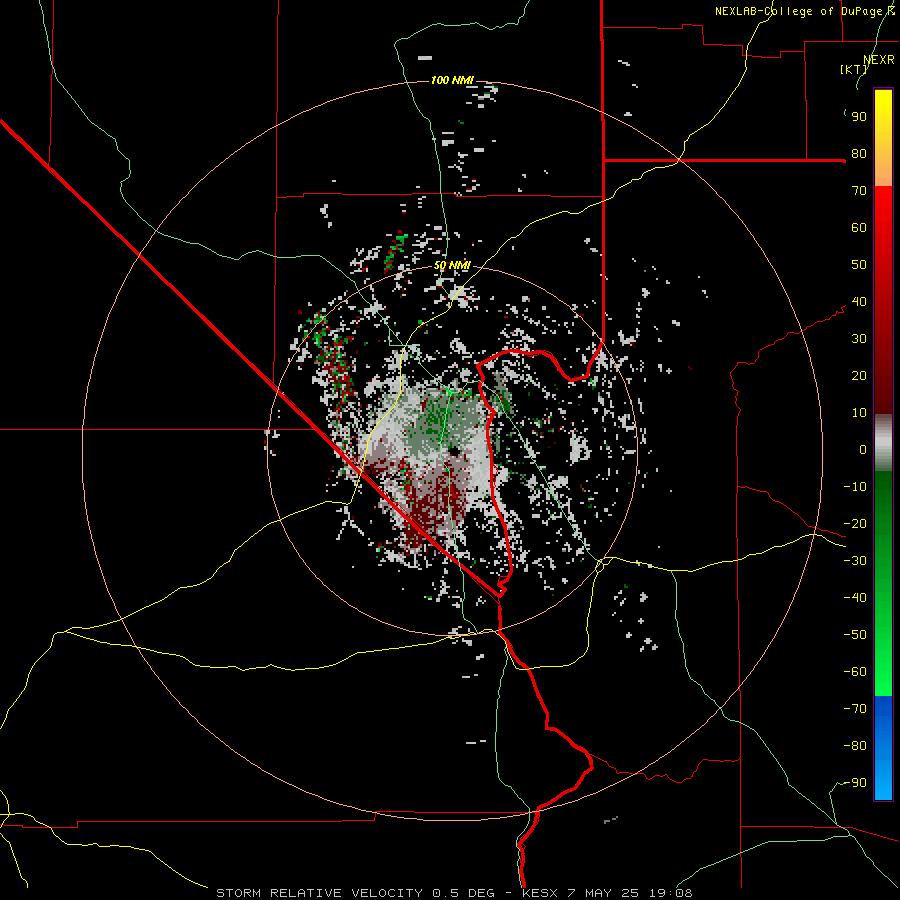
Task: Click the -80 value on velocity scale
Action: click(855, 746)
